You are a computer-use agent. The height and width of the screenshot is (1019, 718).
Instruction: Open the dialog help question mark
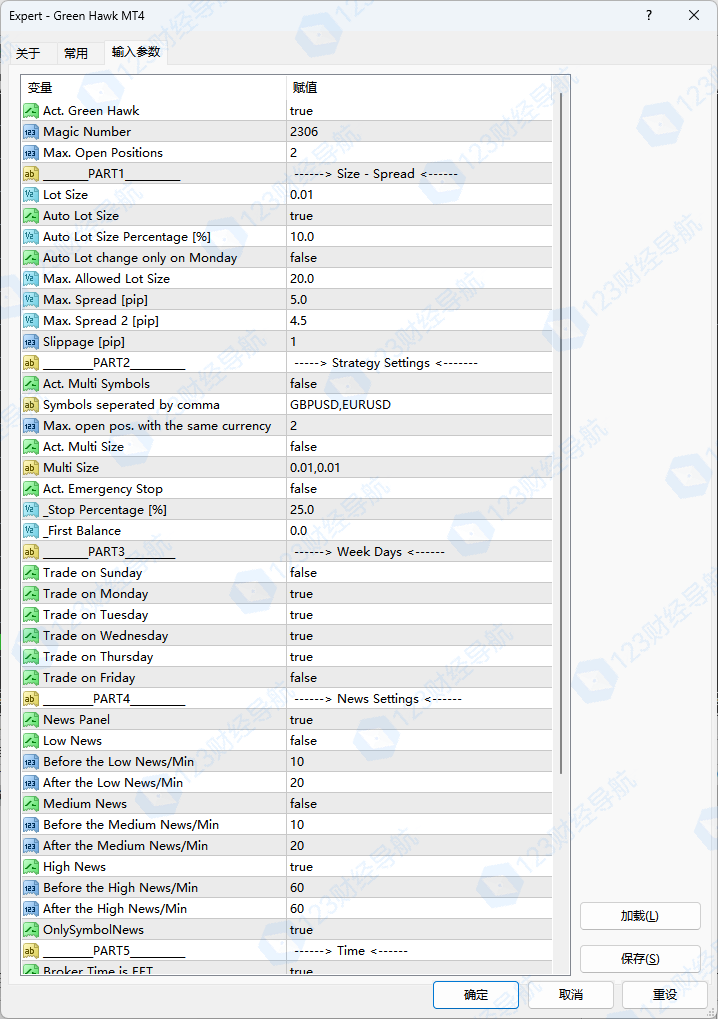tap(648, 15)
